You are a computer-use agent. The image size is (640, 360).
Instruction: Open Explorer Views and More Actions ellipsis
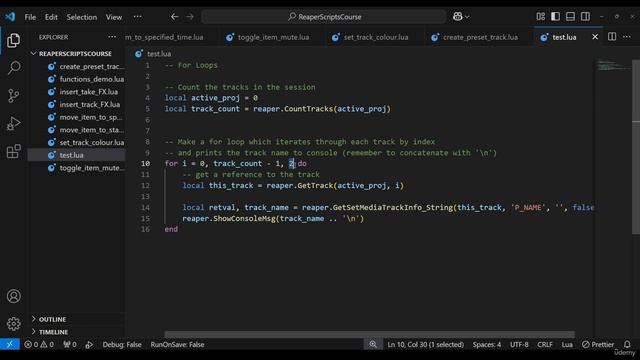tap(112, 37)
